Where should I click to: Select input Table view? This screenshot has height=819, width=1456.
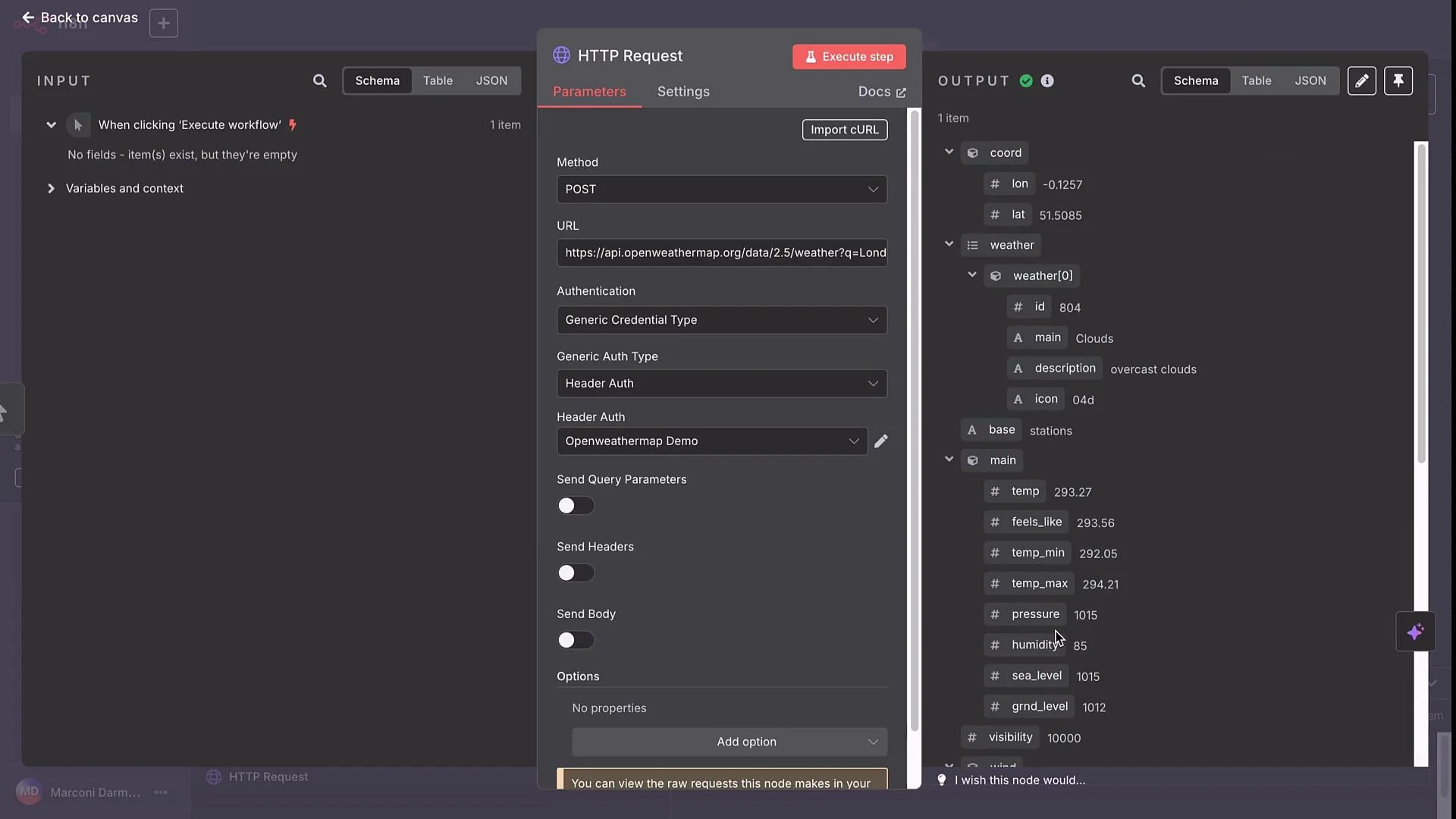pos(438,80)
